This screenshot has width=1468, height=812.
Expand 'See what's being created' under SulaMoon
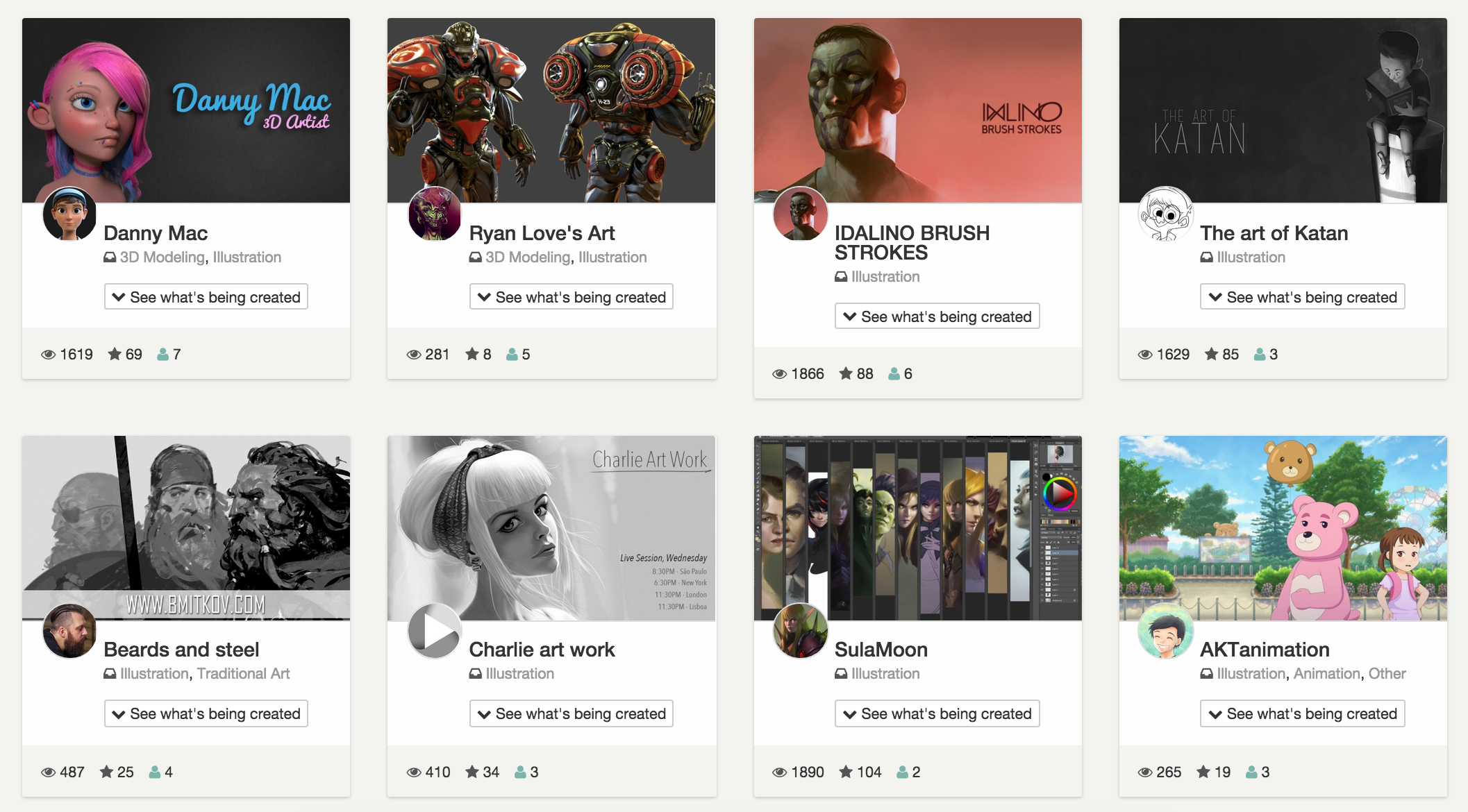[x=937, y=713]
